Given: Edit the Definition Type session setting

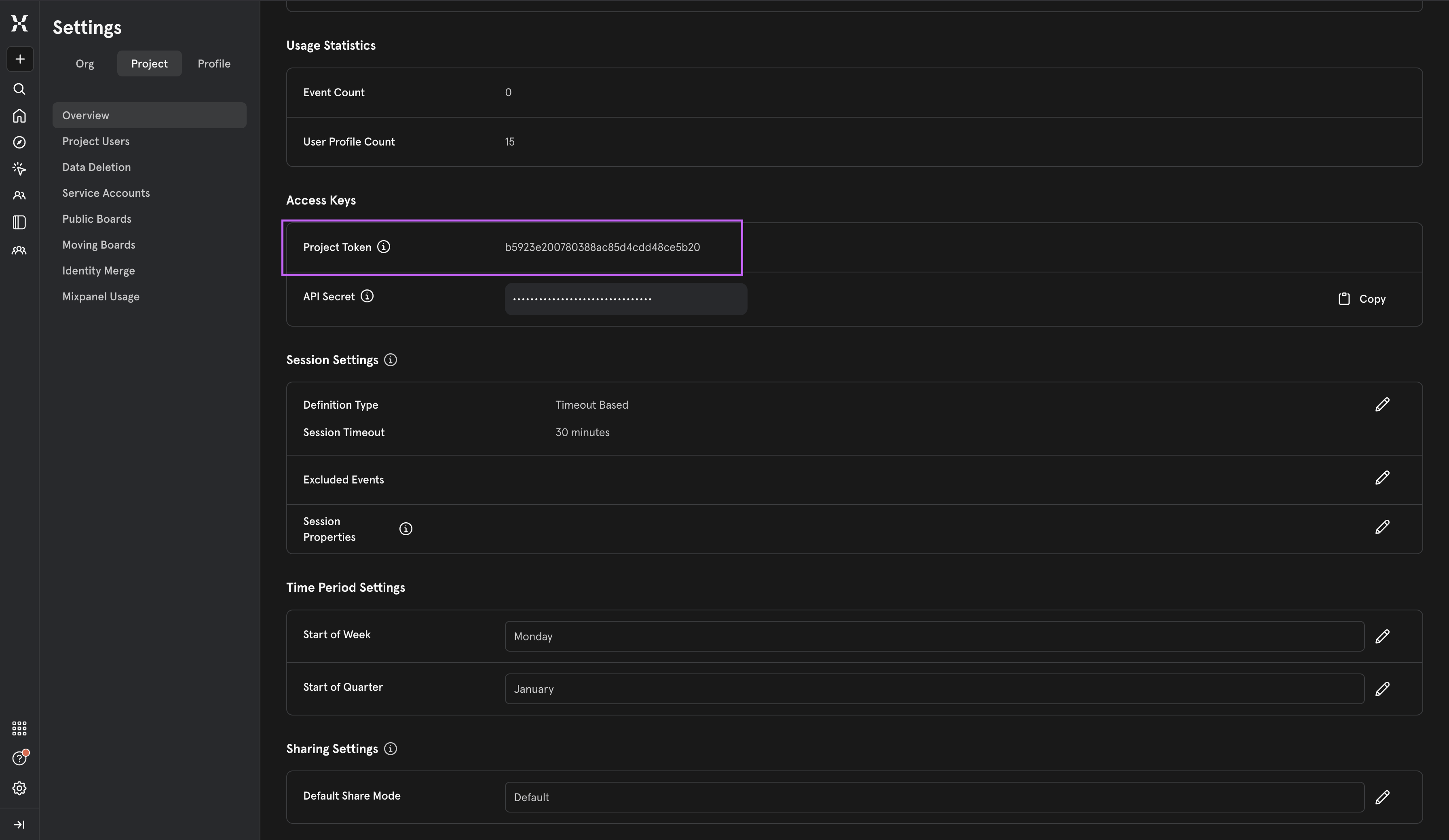Looking at the screenshot, I should (x=1382, y=405).
